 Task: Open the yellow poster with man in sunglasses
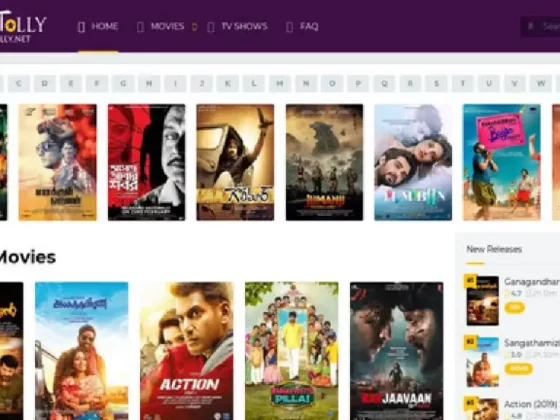tap(58, 162)
